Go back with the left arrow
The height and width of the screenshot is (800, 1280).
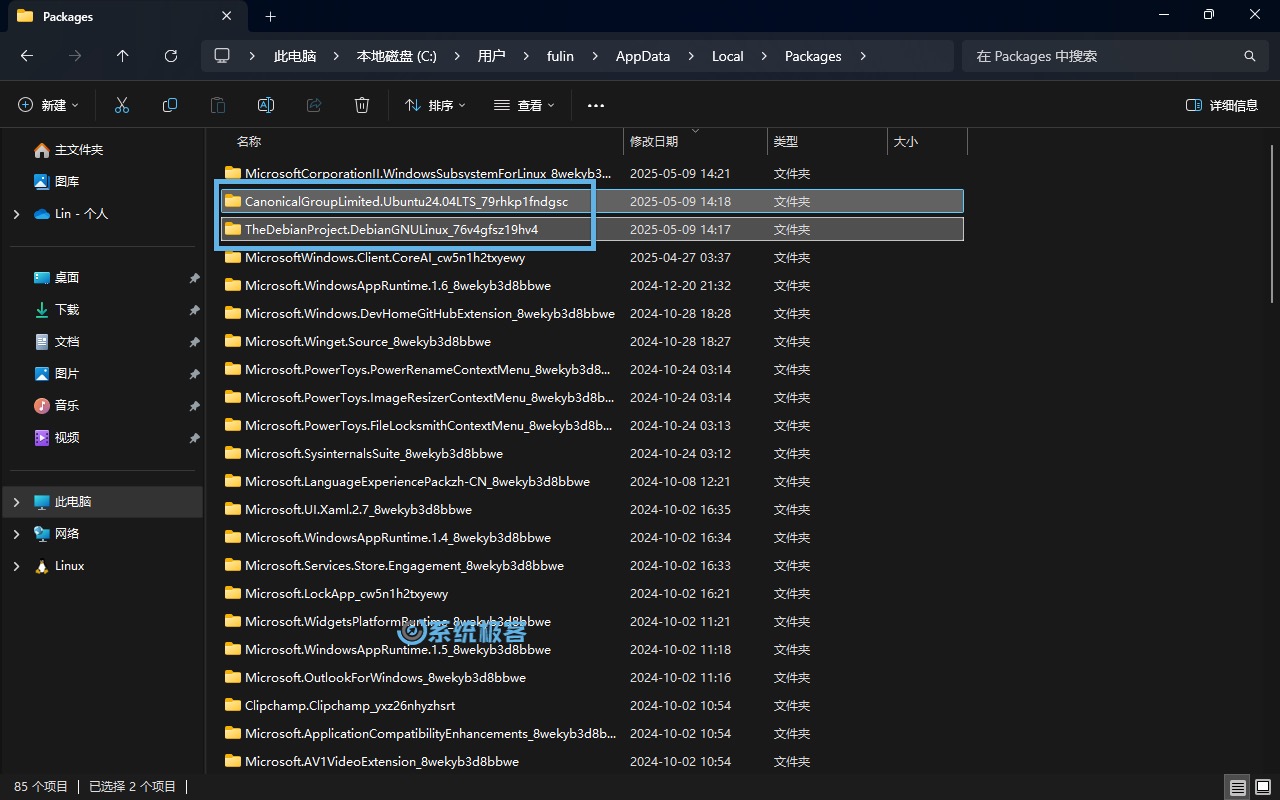coord(27,56)
